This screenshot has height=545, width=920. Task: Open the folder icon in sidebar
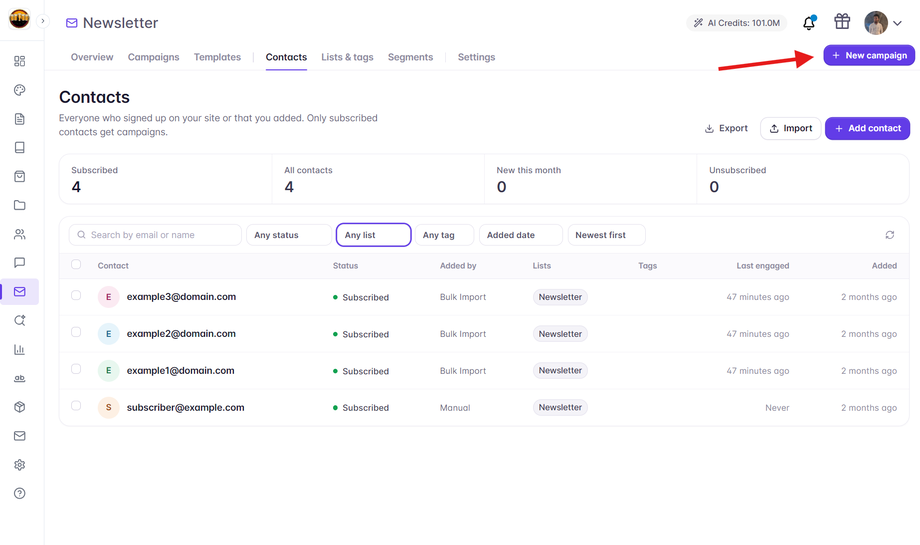19,205
